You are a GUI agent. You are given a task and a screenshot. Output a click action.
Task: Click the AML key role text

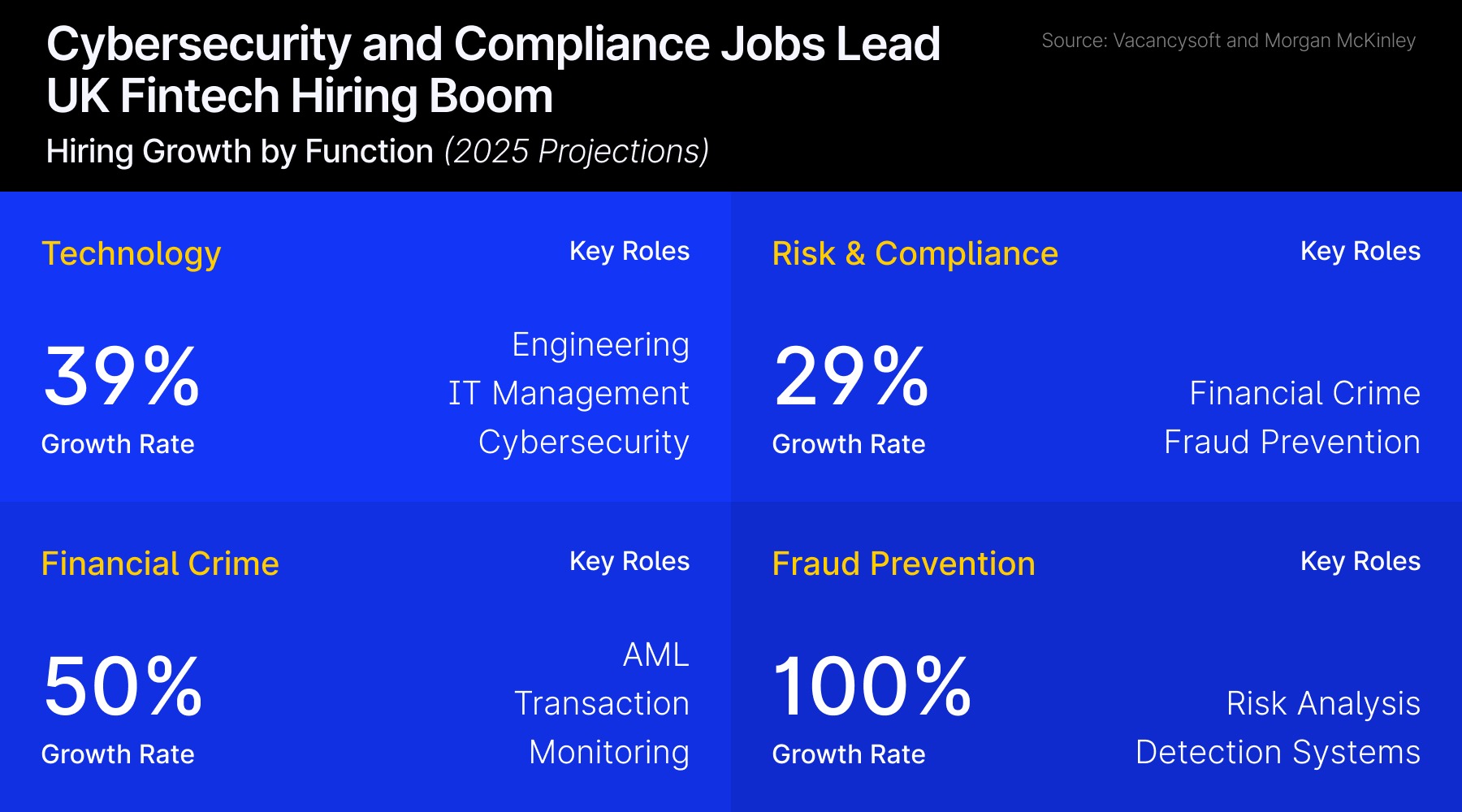point(655,655)
